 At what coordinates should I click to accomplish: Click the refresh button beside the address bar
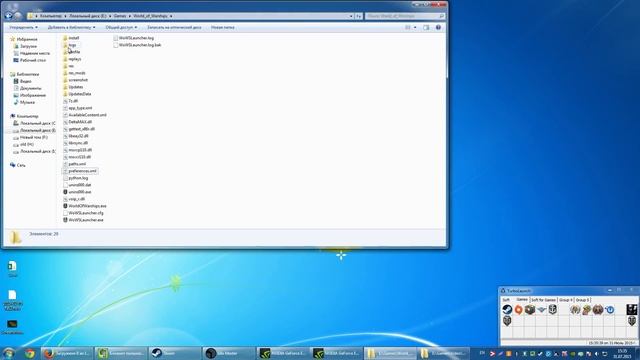coord(358,16)
